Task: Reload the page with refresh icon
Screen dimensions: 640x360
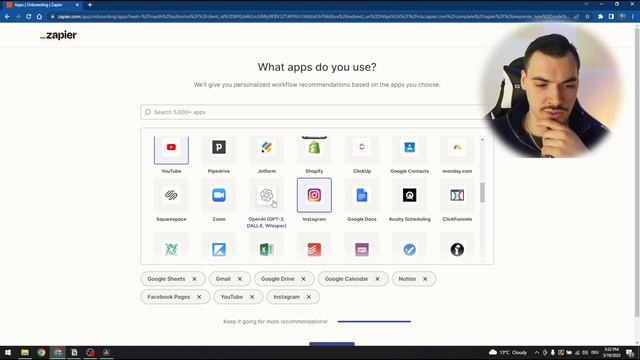Action: point(28,17)
